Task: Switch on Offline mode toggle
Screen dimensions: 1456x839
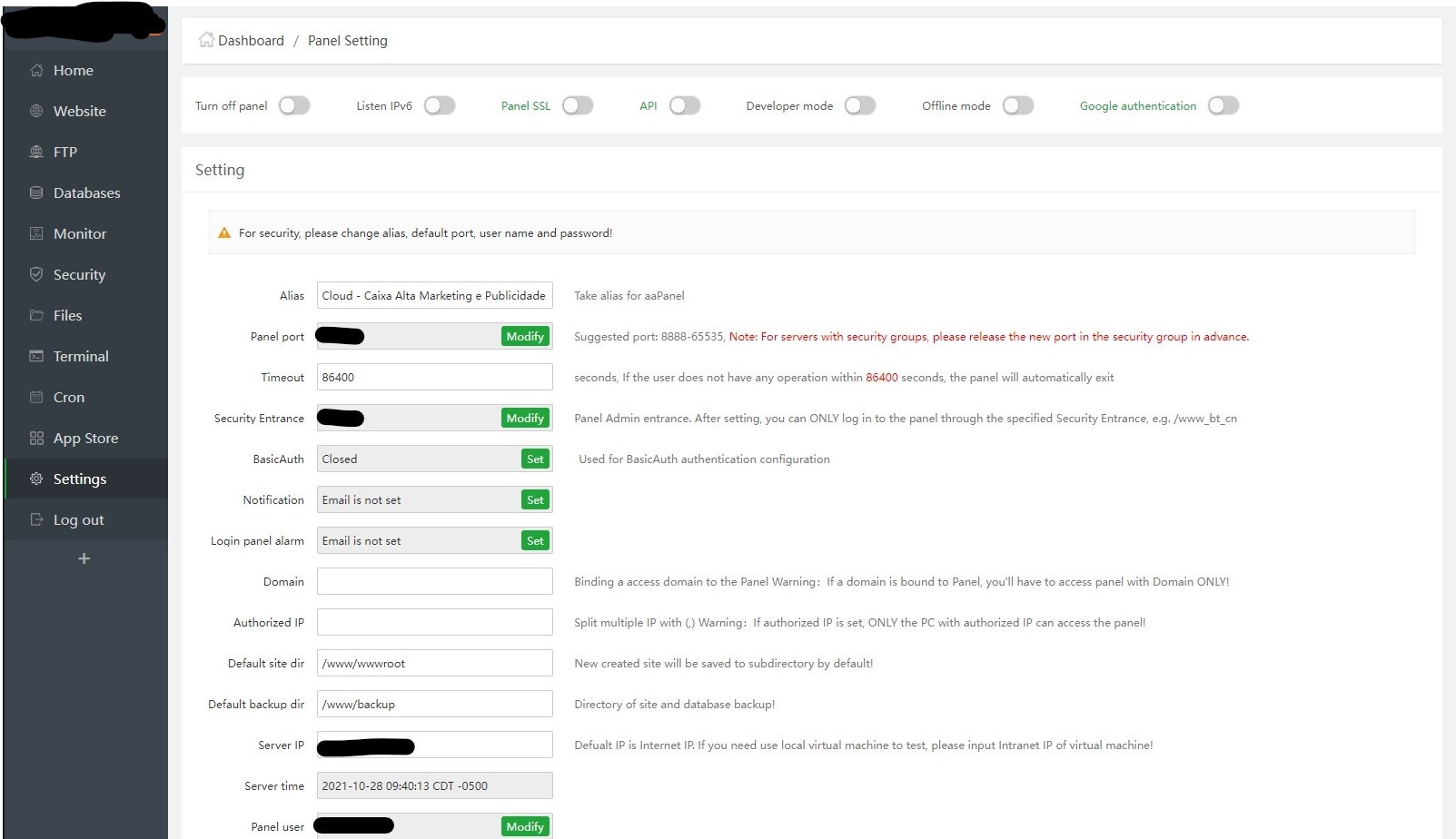Action: (x=1018, y=105)
